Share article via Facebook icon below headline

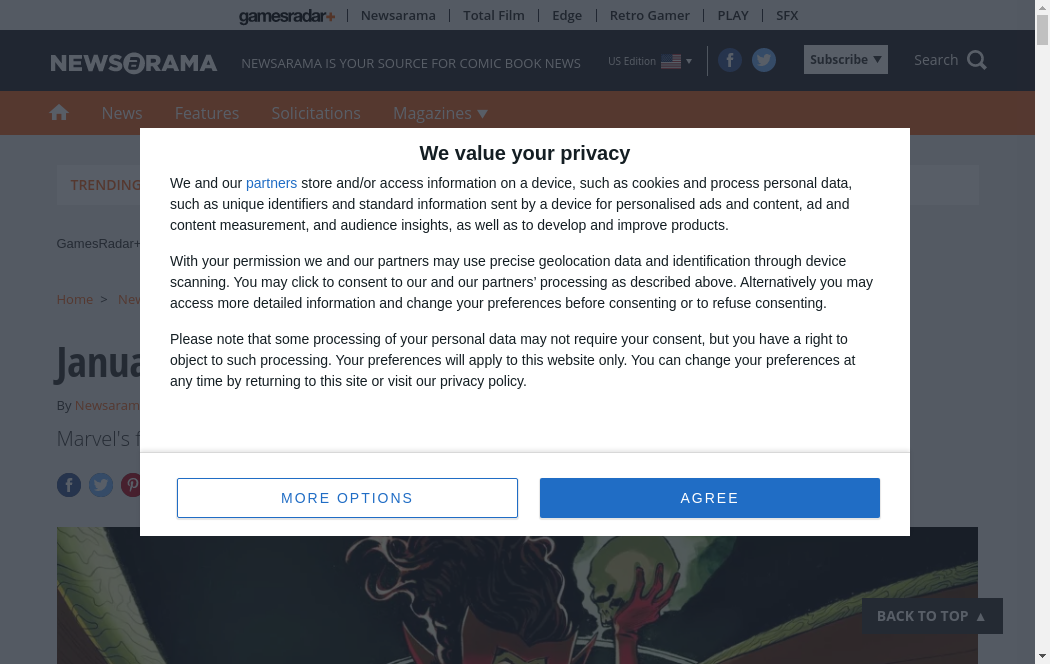point(69,485)
